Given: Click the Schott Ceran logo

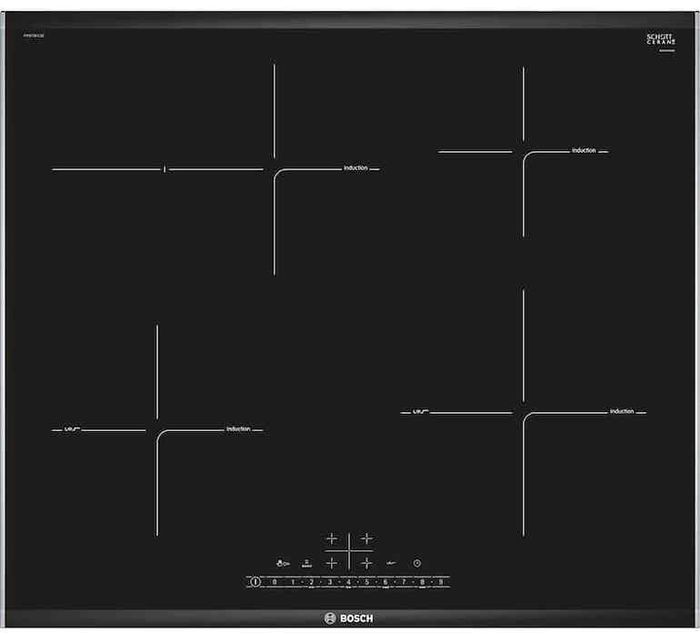Looking at the screenshot, I should tap(656, 40).
